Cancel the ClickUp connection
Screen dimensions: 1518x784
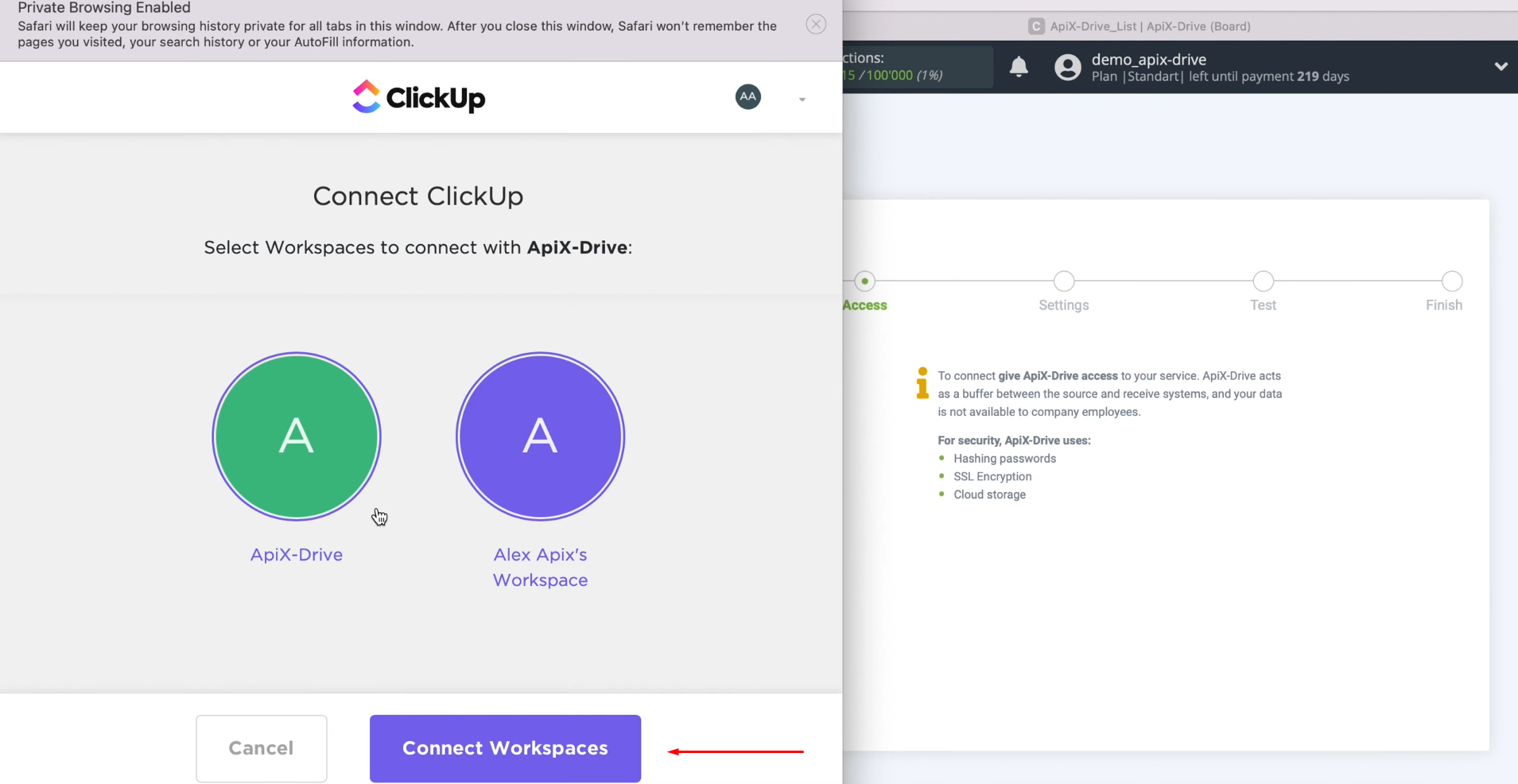click(261, 747)
